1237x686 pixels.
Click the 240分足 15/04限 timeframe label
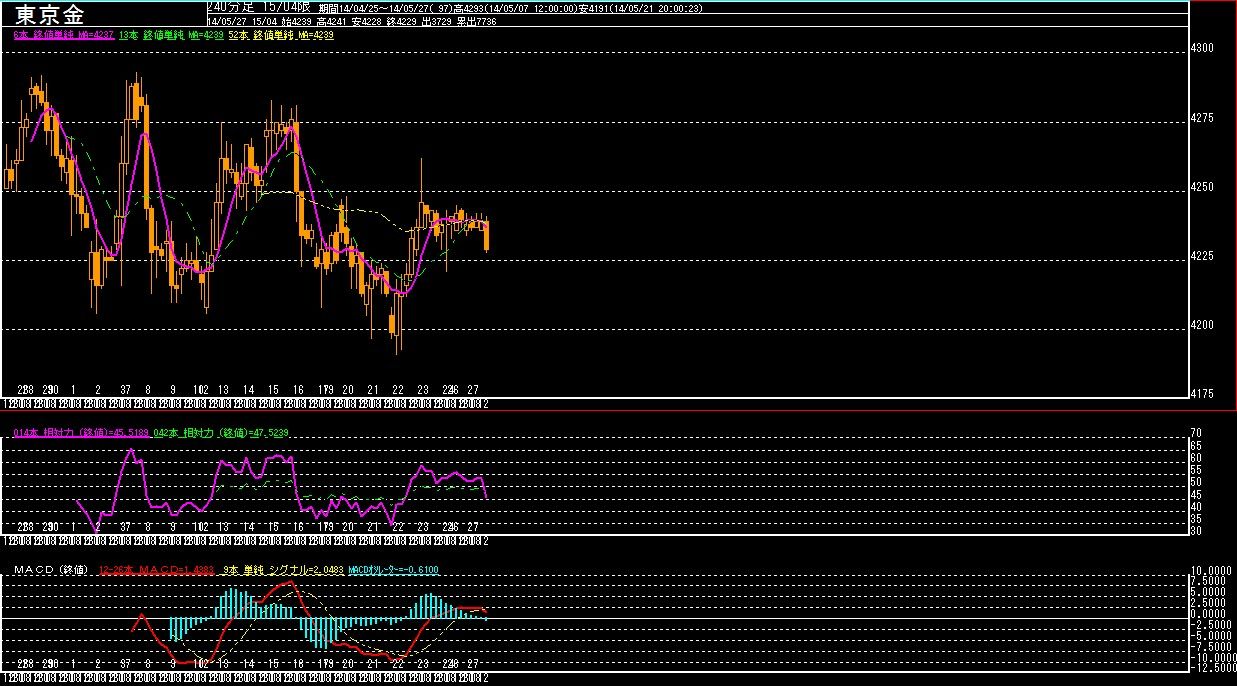click(x=259, y=7)
